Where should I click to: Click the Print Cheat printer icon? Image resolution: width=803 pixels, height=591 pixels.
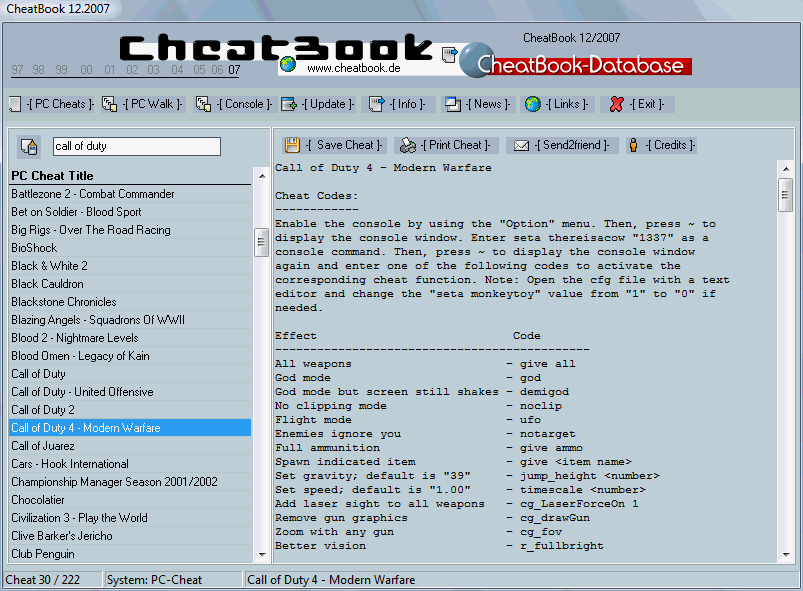tap(408, 145)
